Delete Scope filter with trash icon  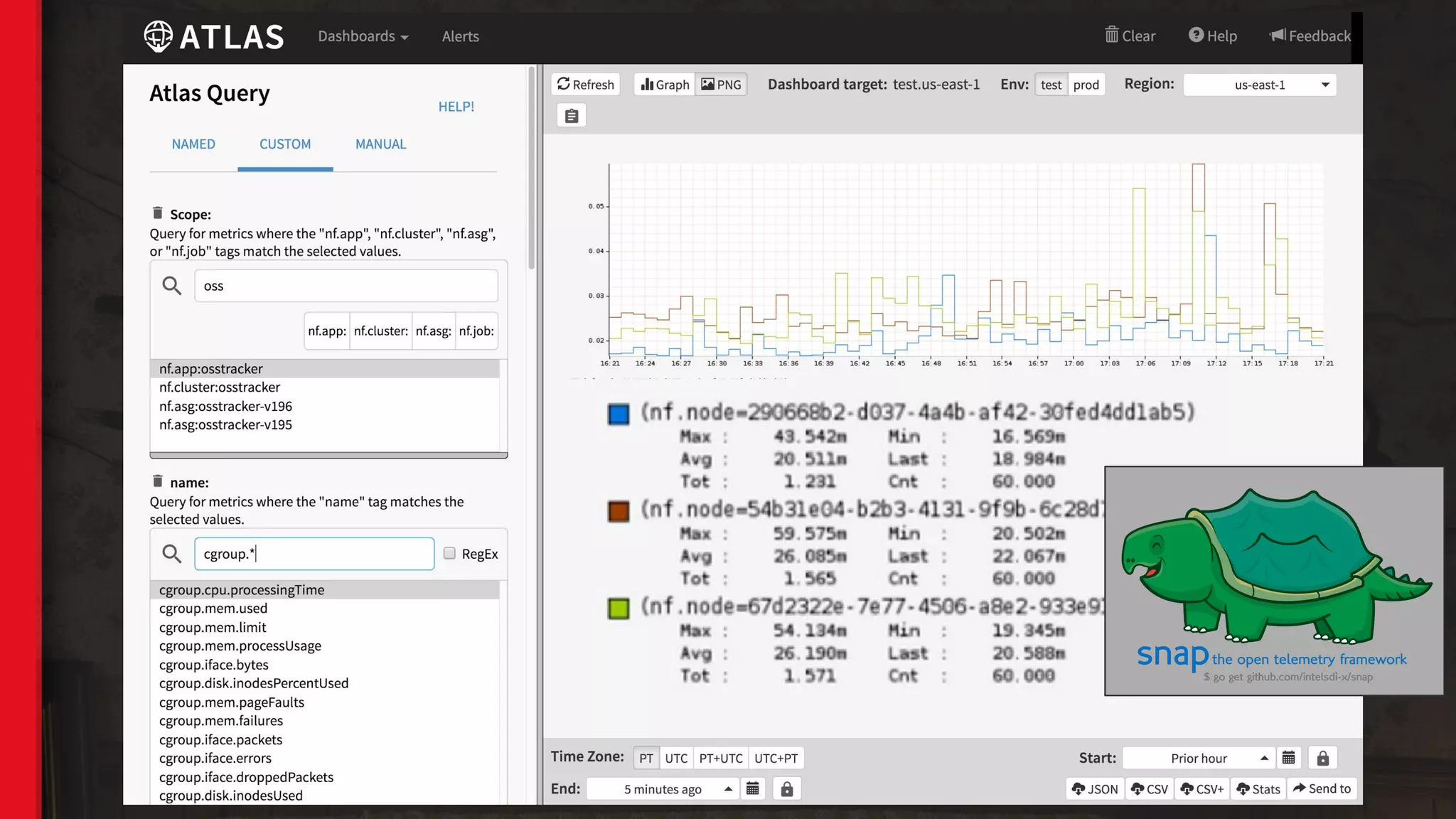[158, 213]
